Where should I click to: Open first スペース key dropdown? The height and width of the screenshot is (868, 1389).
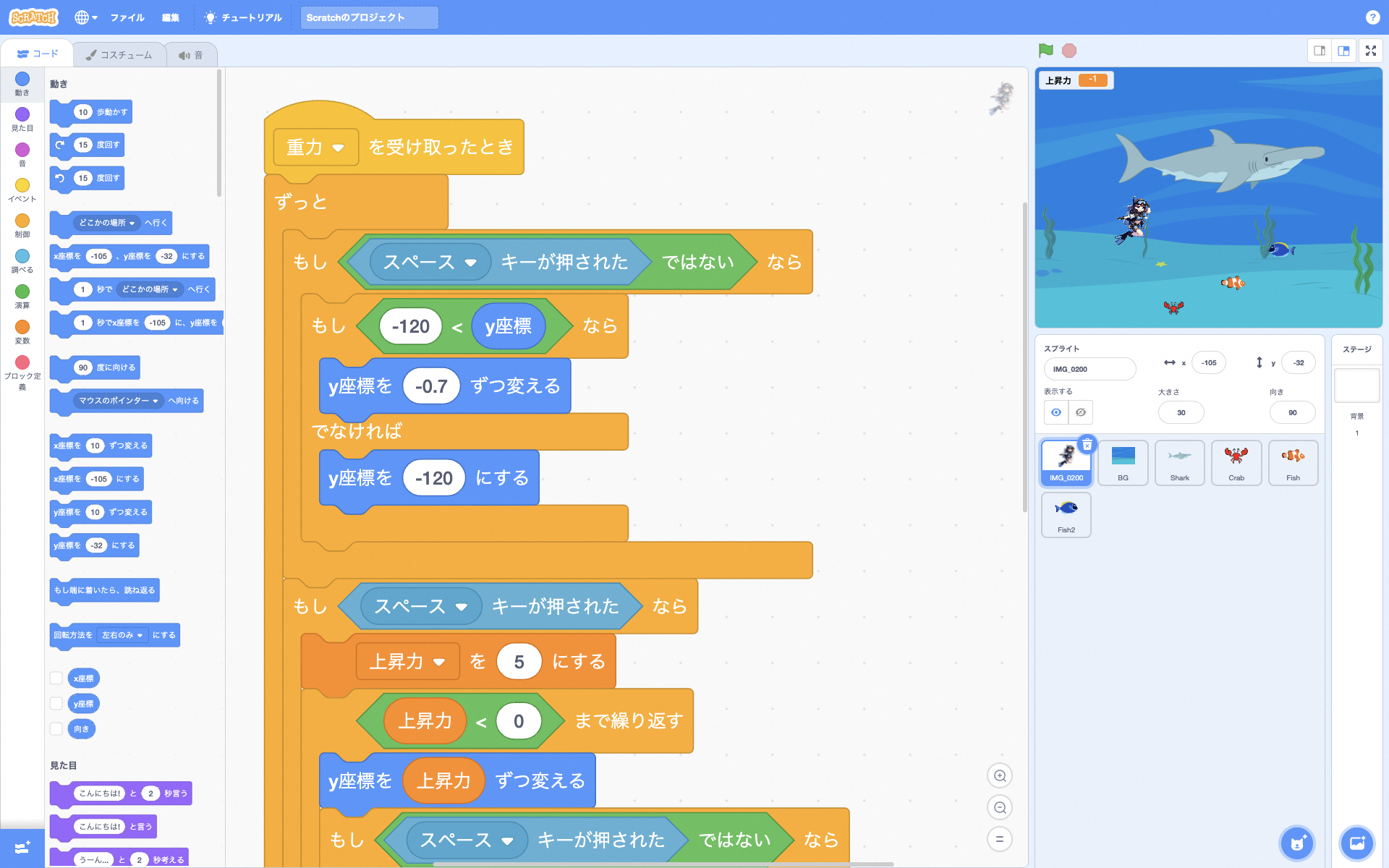click(430, 262)
